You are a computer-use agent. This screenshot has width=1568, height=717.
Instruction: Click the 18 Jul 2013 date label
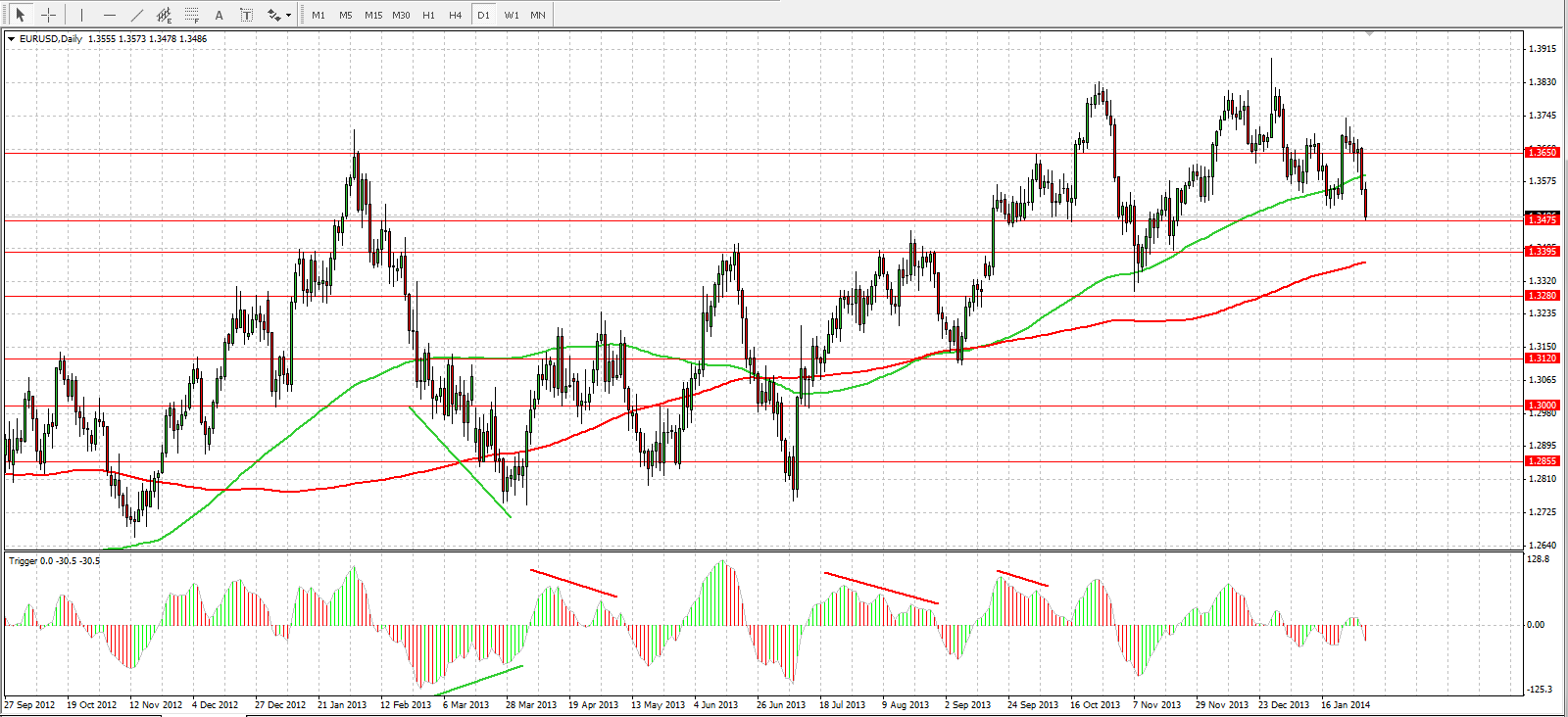pyautogui.click(x=843, y=705)
